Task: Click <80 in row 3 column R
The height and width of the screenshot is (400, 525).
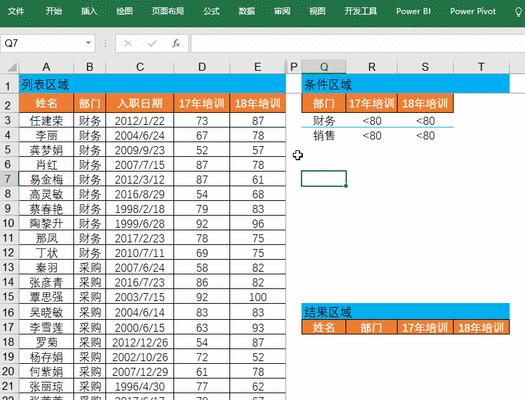Action: 372,121
